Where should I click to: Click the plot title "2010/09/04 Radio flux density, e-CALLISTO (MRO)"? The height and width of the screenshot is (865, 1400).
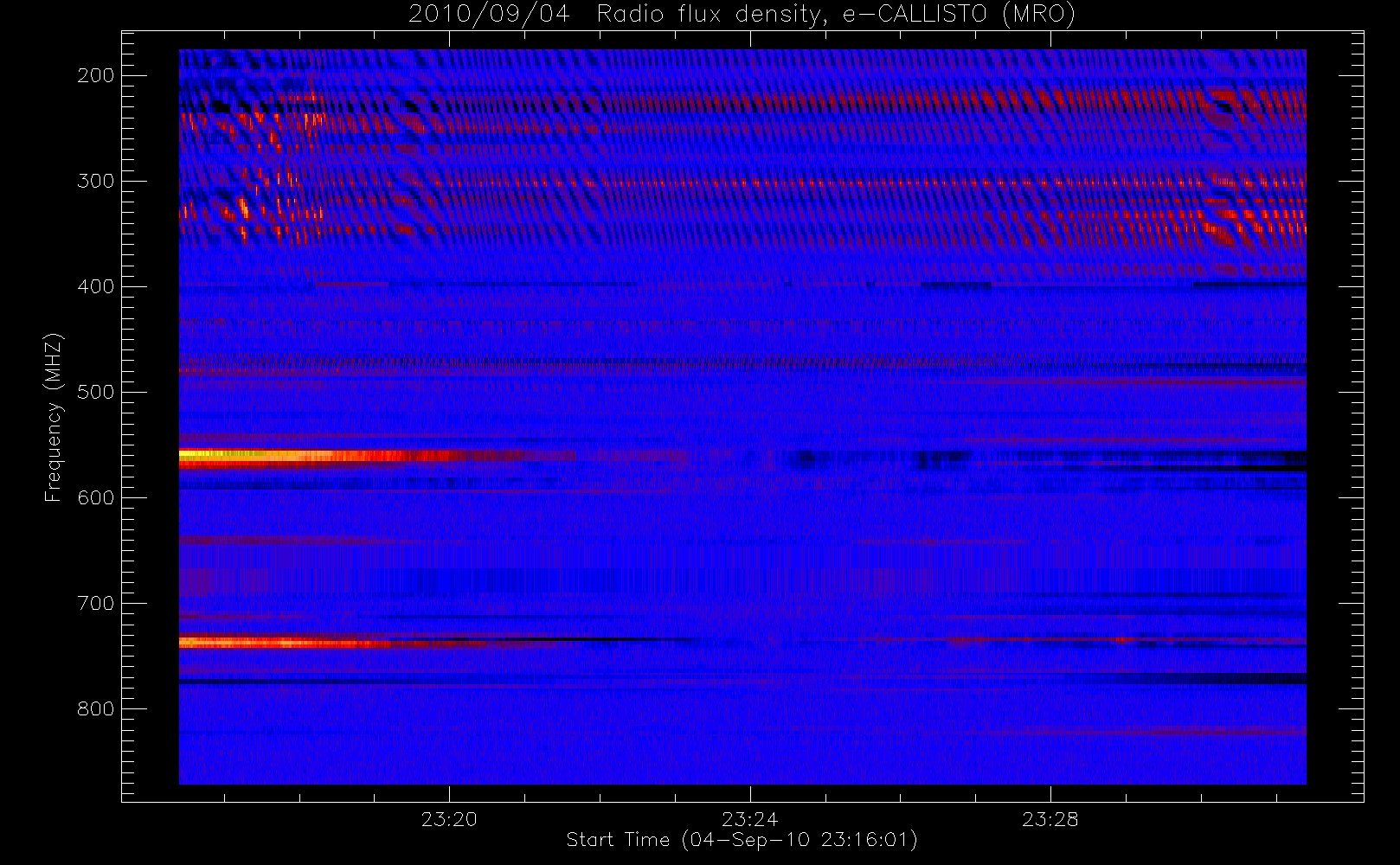tap(742, 15)
